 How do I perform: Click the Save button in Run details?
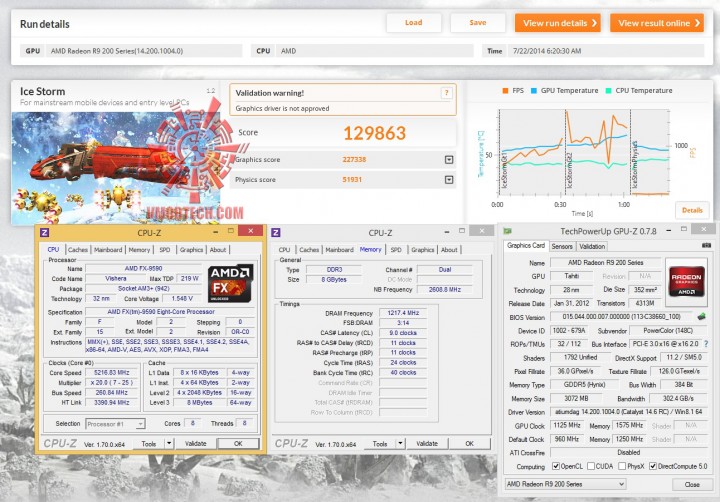point(478,23)
